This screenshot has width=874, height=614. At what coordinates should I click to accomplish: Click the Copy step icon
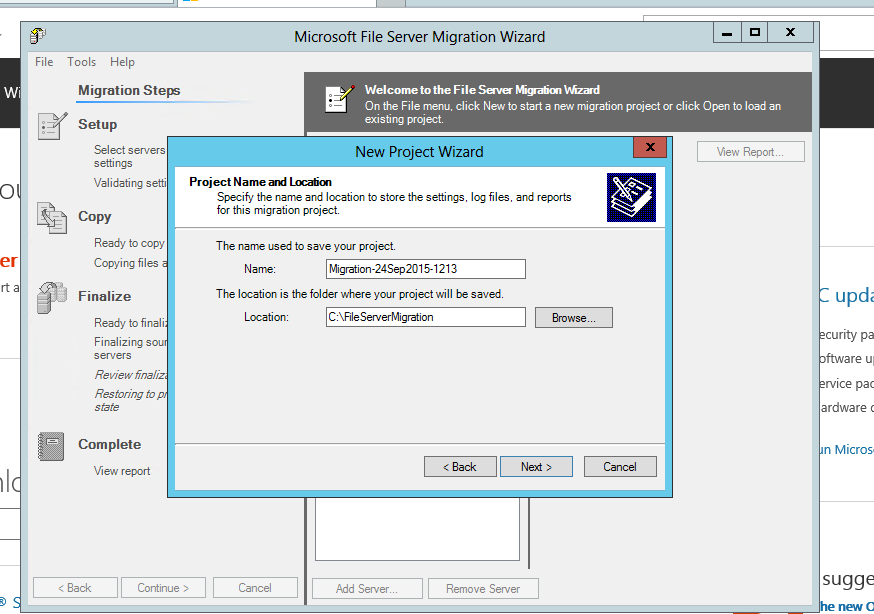click(52, 218)
